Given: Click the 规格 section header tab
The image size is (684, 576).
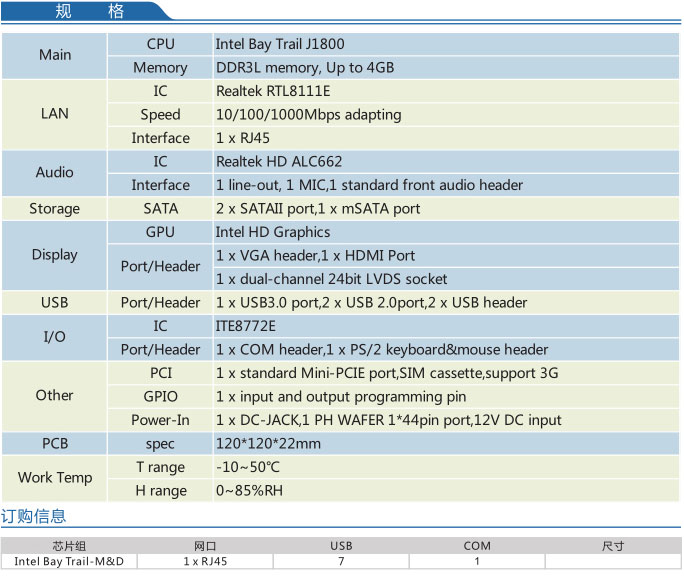Looking at the screenshot, I should pos(88,12).
